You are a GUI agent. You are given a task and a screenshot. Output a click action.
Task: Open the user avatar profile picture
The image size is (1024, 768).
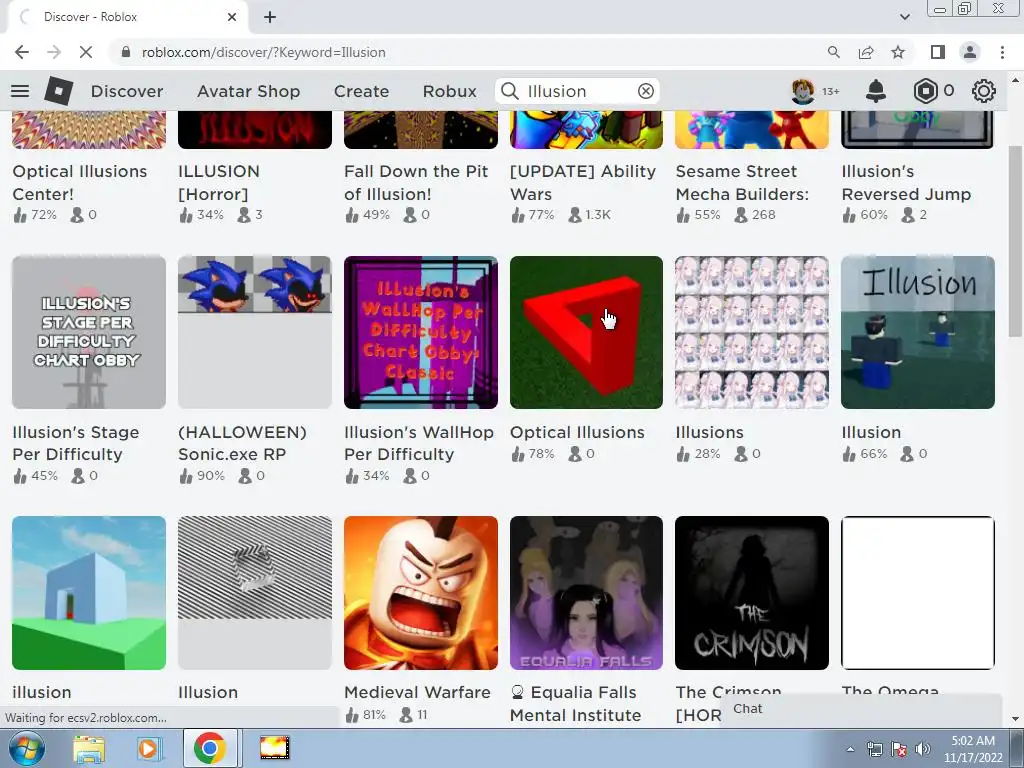[803, 91]
